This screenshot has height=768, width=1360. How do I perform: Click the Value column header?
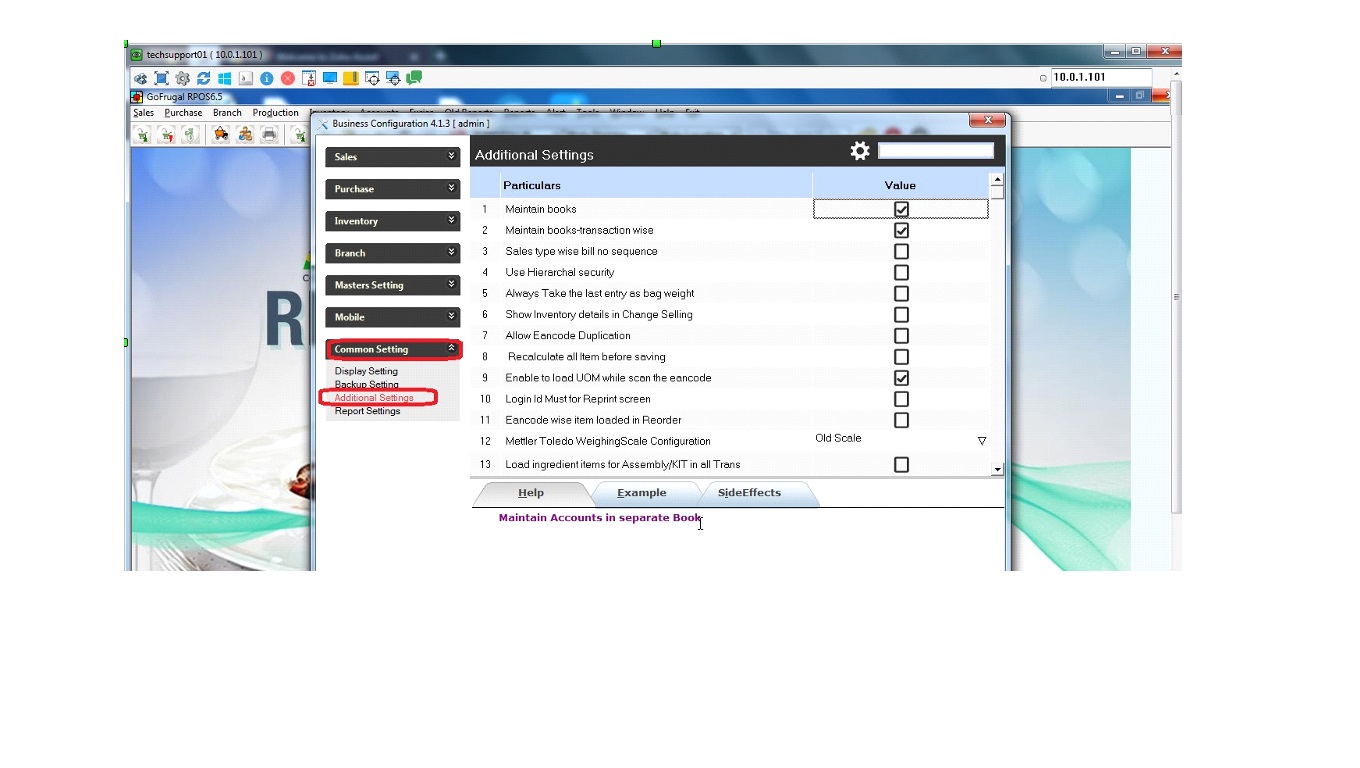900,185
